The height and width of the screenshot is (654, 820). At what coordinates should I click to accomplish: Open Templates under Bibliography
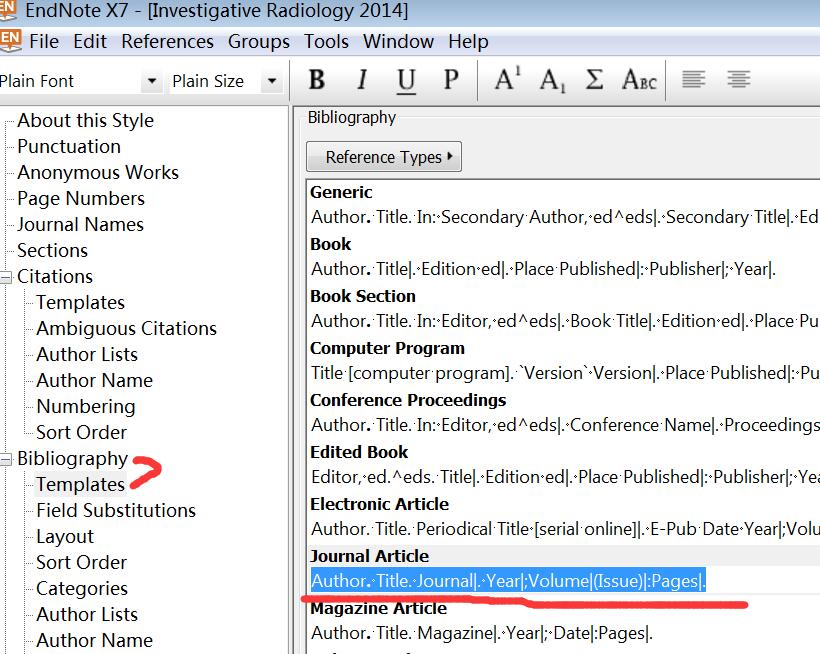[81, 485]
